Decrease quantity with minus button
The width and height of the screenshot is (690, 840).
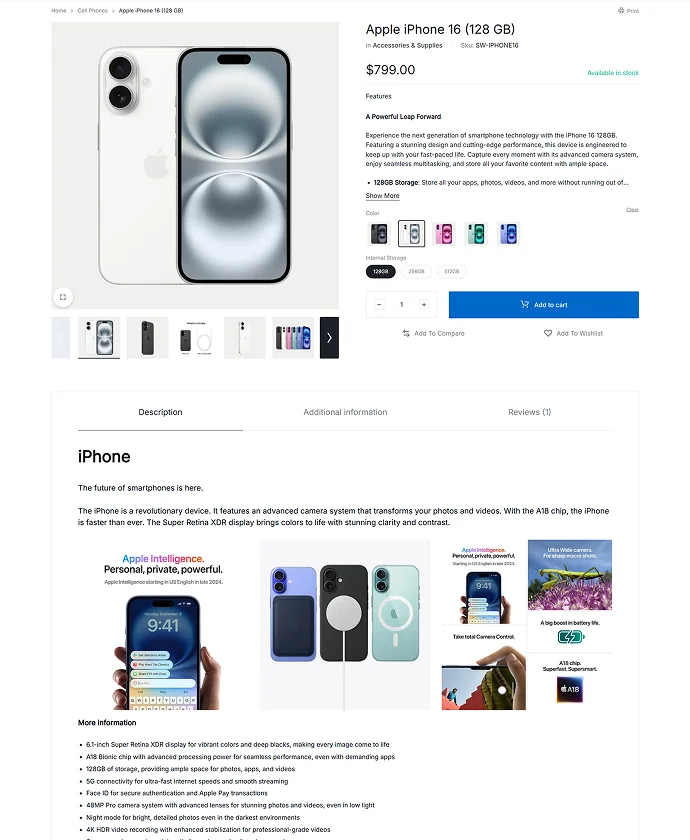tap(379, 305)
